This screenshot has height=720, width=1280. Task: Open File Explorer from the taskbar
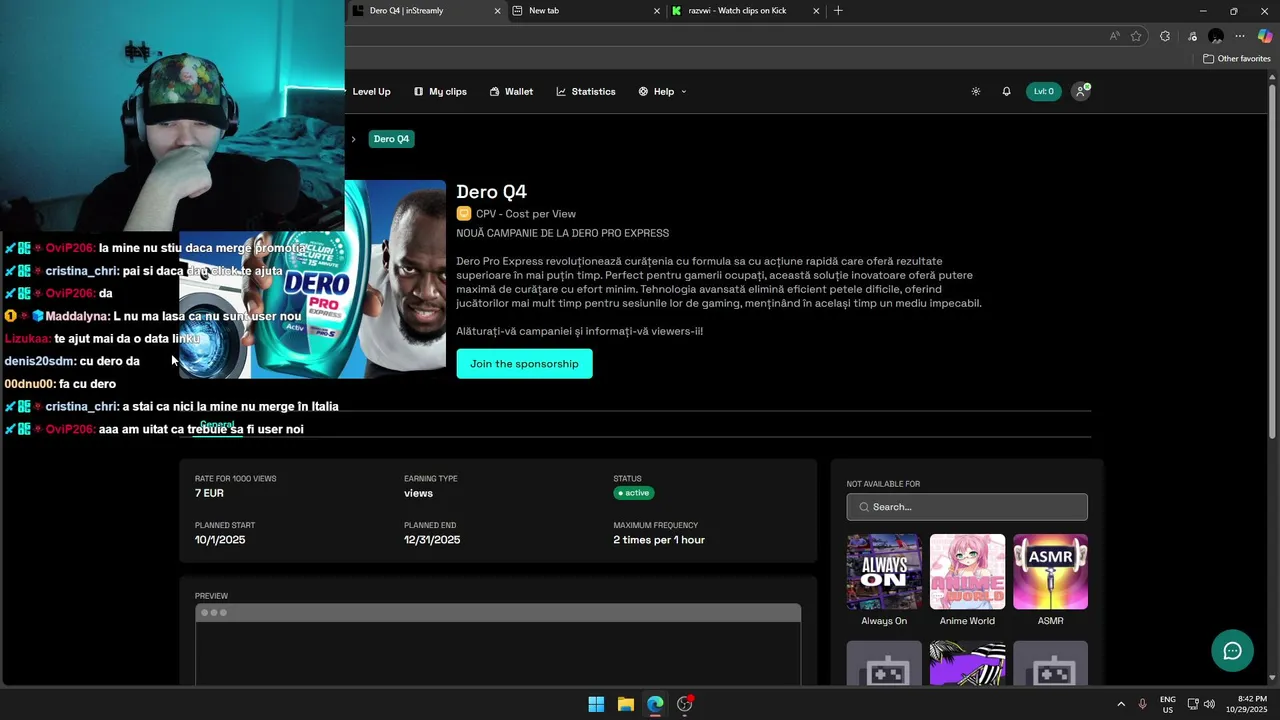625,704
